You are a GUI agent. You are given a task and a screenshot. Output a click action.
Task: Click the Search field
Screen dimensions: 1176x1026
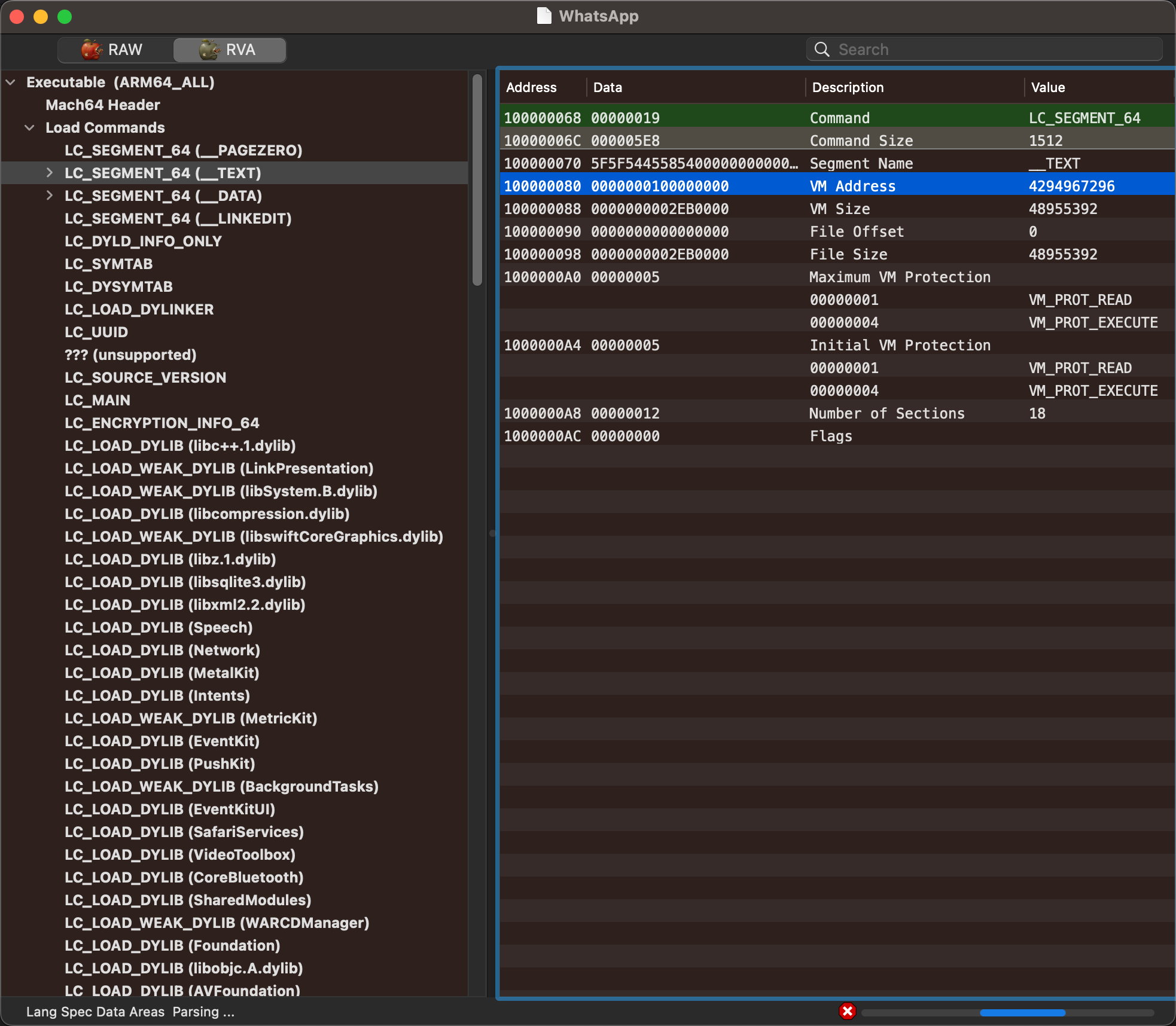(985, 49)
